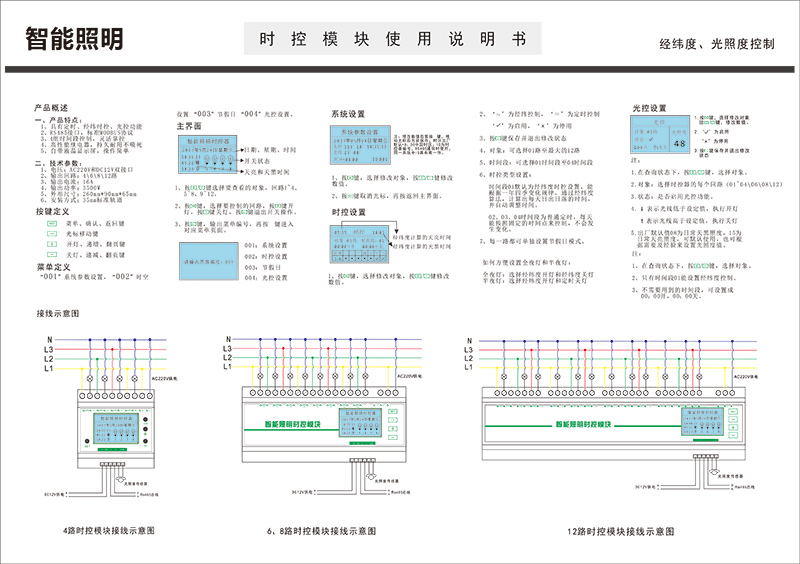800x564 pixels.
Task: Click the menu/confirm/return key icon
Action: coord(52,225)
